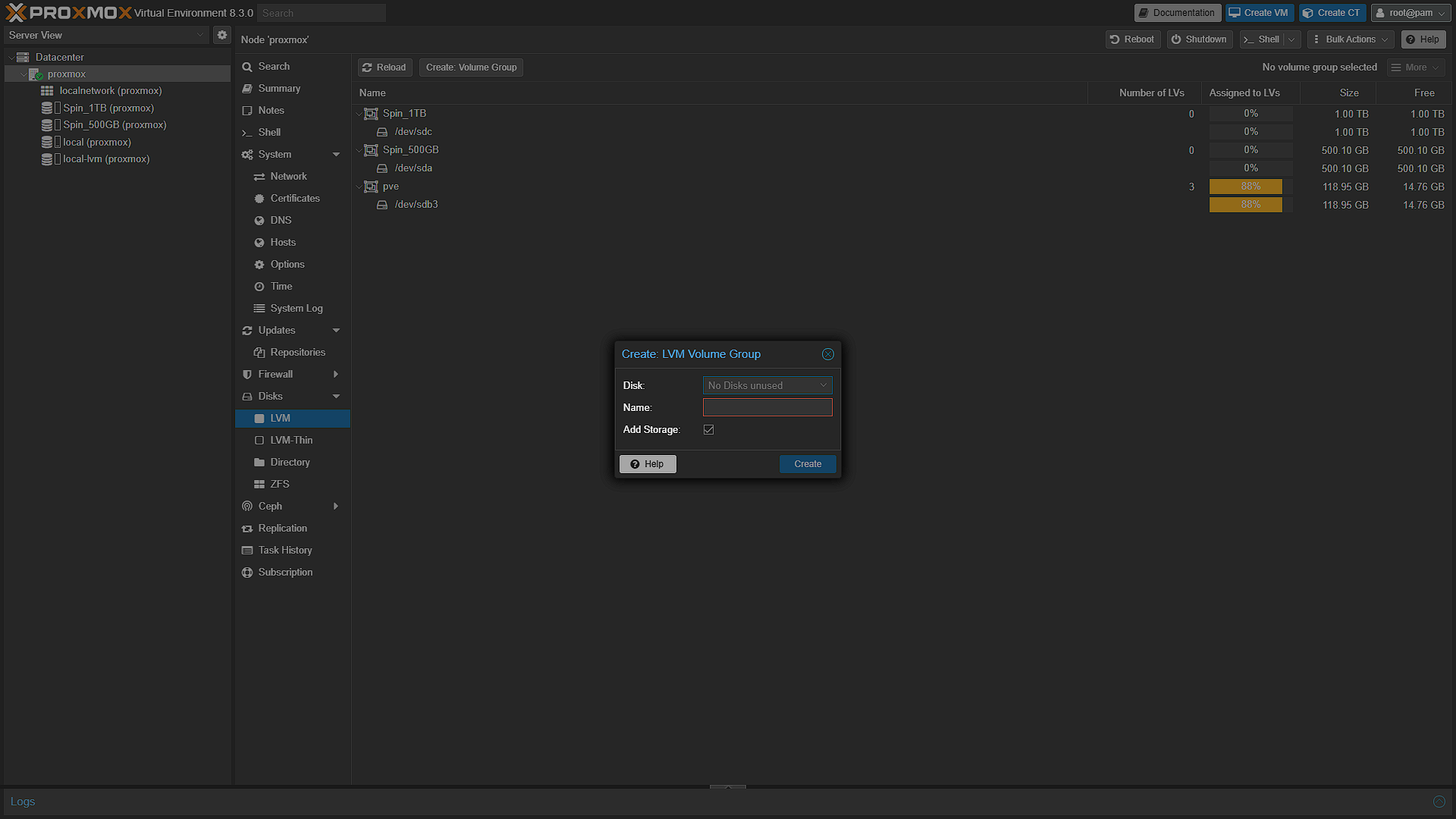This screenshot has width=1456, height=819.
Task: Click the Create: Volume Group button
Action: 471,67
